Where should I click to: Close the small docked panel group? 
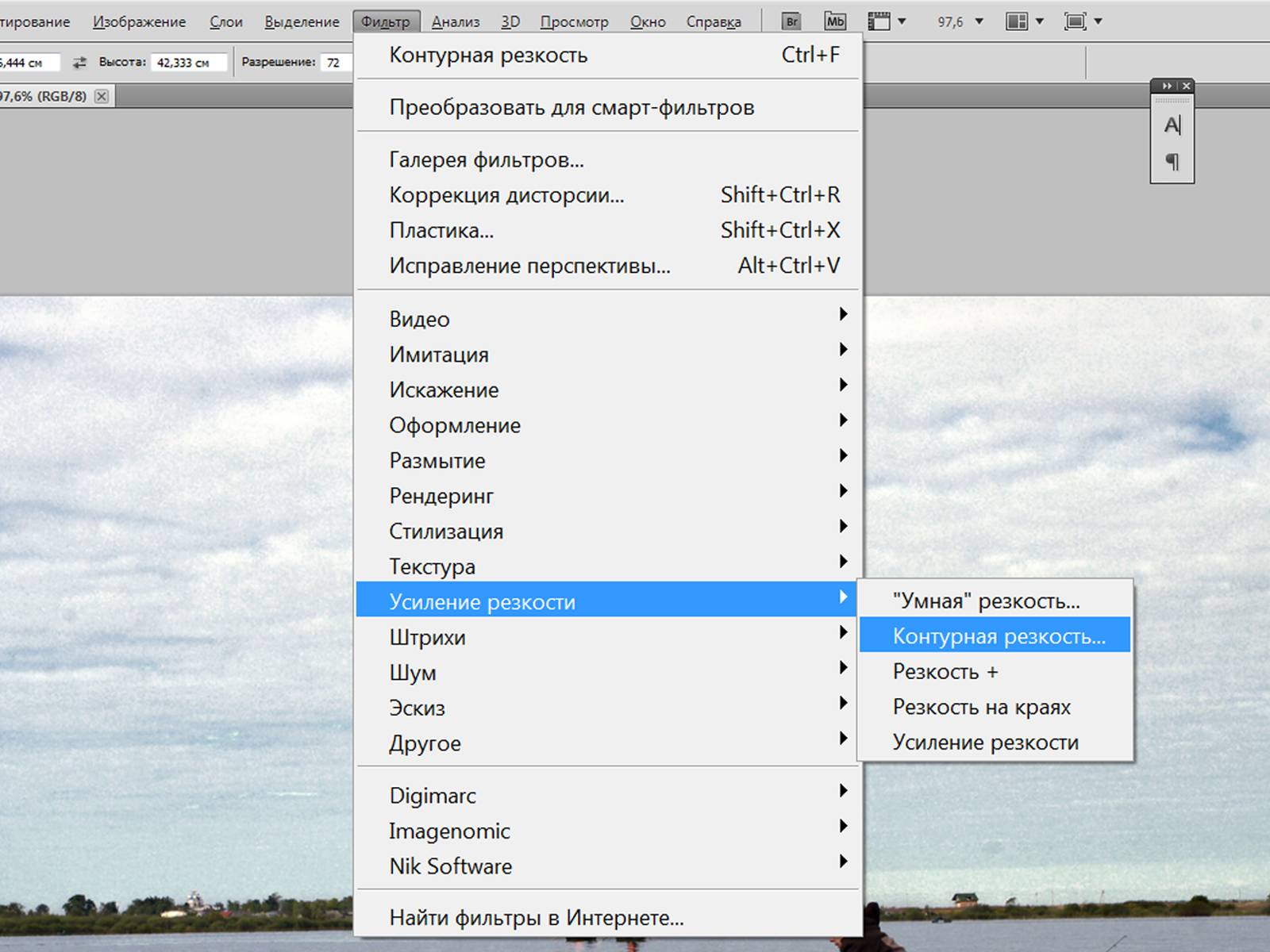click(x=1186, y=86)
